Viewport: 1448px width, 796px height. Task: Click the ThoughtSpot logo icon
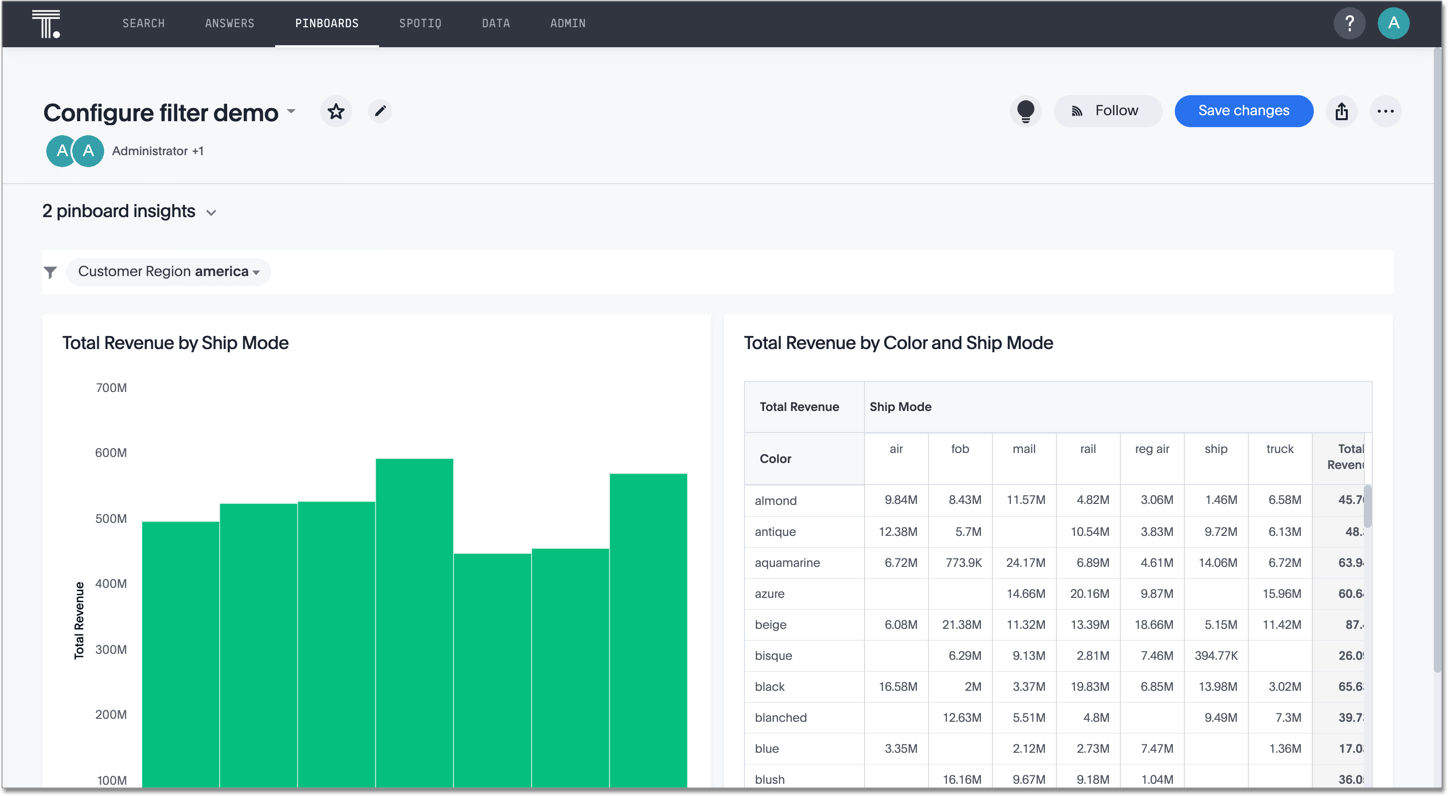point(45,23)
